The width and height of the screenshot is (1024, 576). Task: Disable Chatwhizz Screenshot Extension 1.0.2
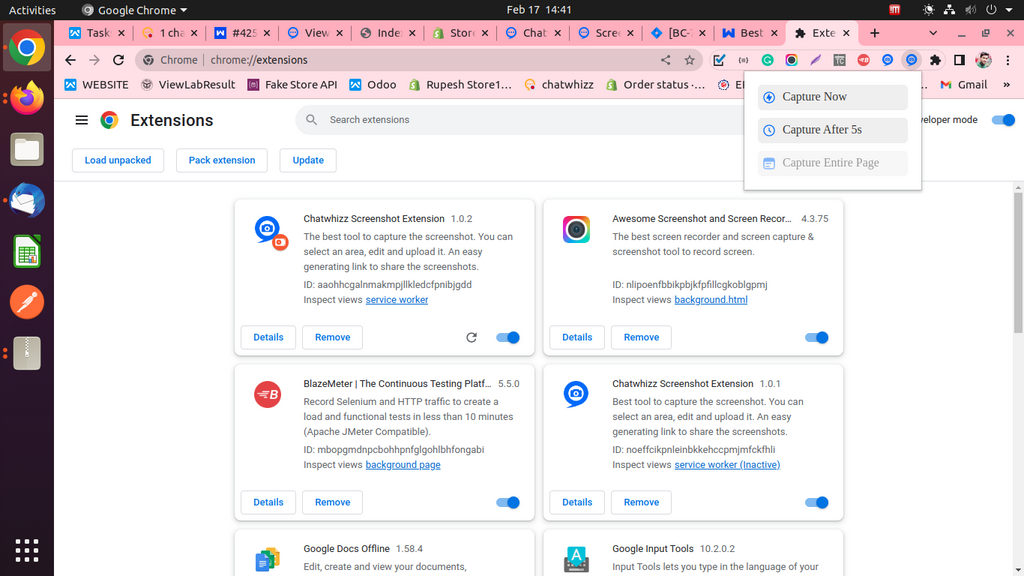click(x=508, y=338)
